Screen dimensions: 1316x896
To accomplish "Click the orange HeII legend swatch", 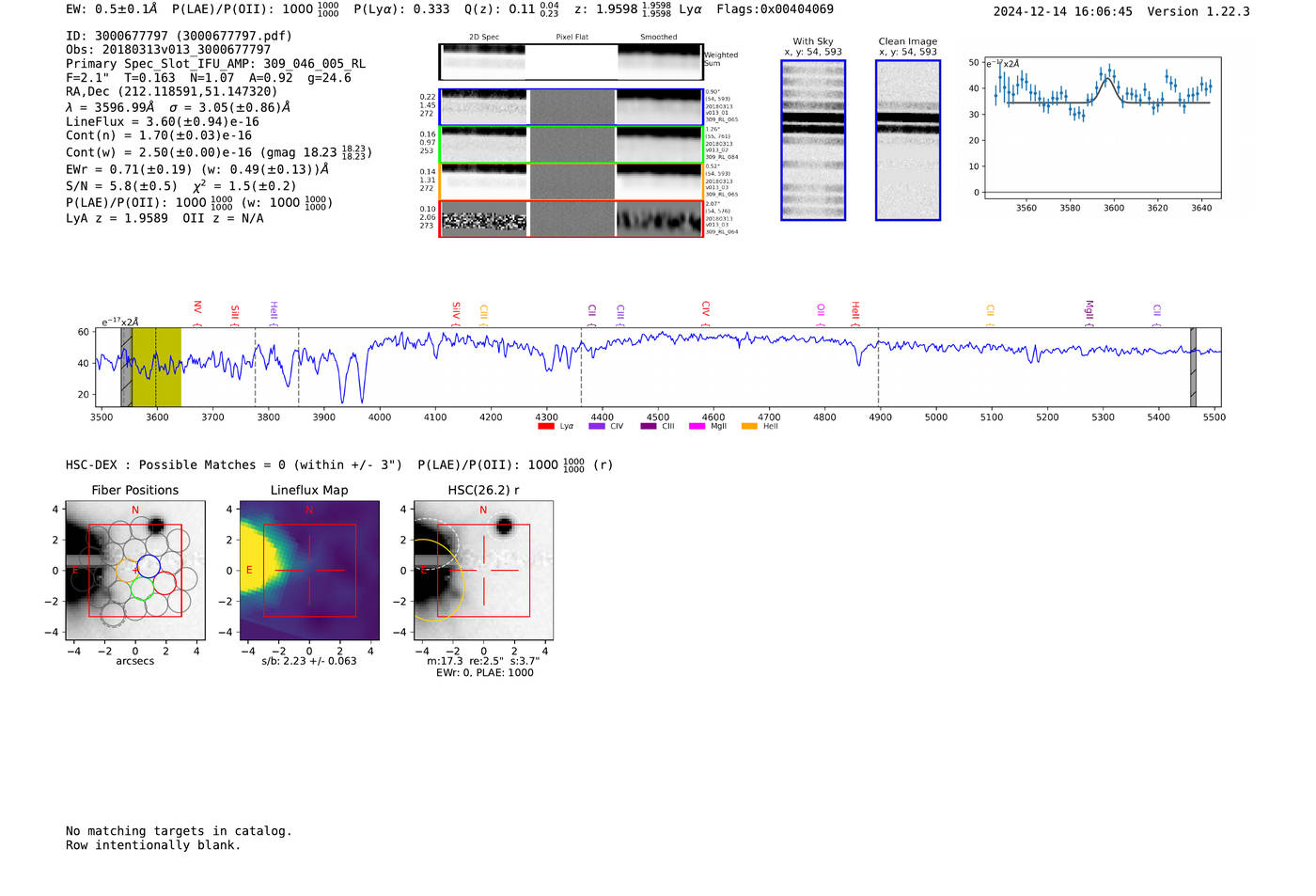I will [749, 427].
